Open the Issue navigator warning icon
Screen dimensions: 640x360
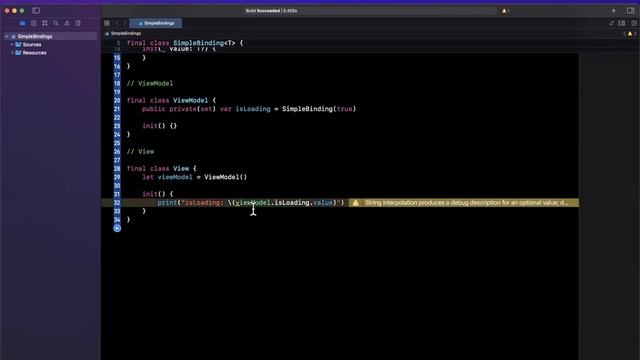point(67,23)
